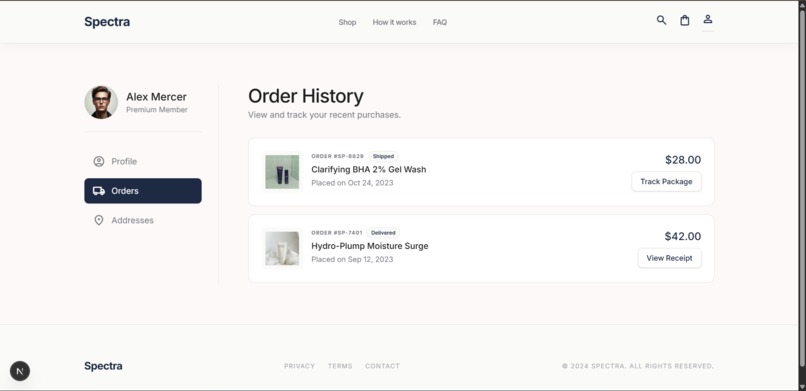
Task: Click the $28.00 price
Action: coord(683,160)
